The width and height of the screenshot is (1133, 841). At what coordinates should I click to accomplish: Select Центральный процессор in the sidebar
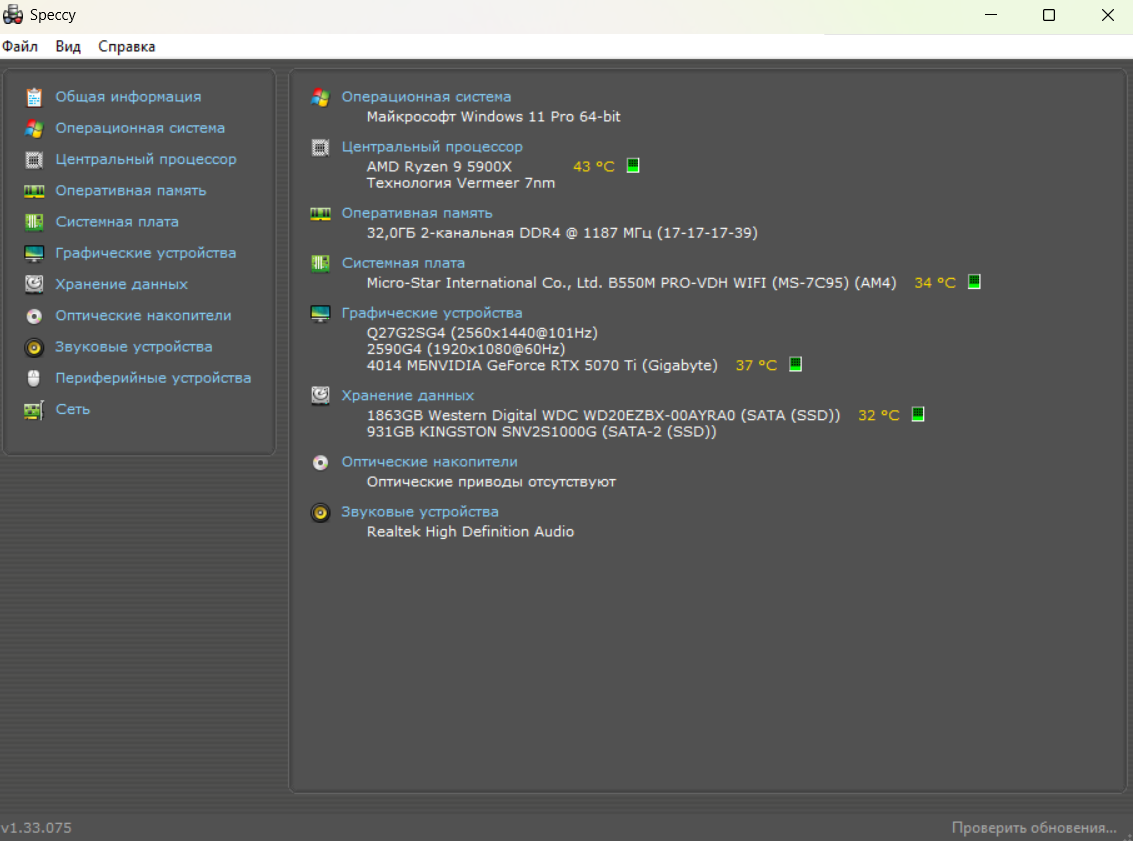pyautogui.click(x=146, y=159)
